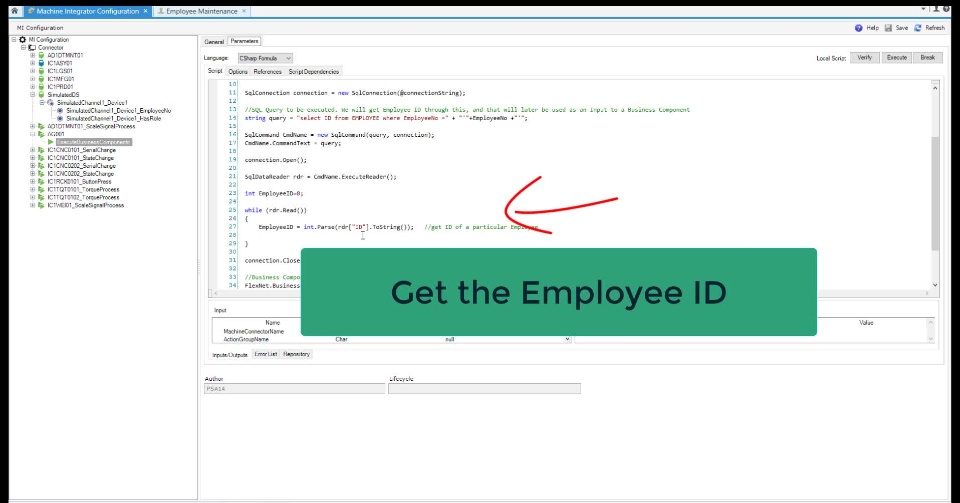Collapse the MI Configuration root node

pyautogui.click(x=14, y=40)
